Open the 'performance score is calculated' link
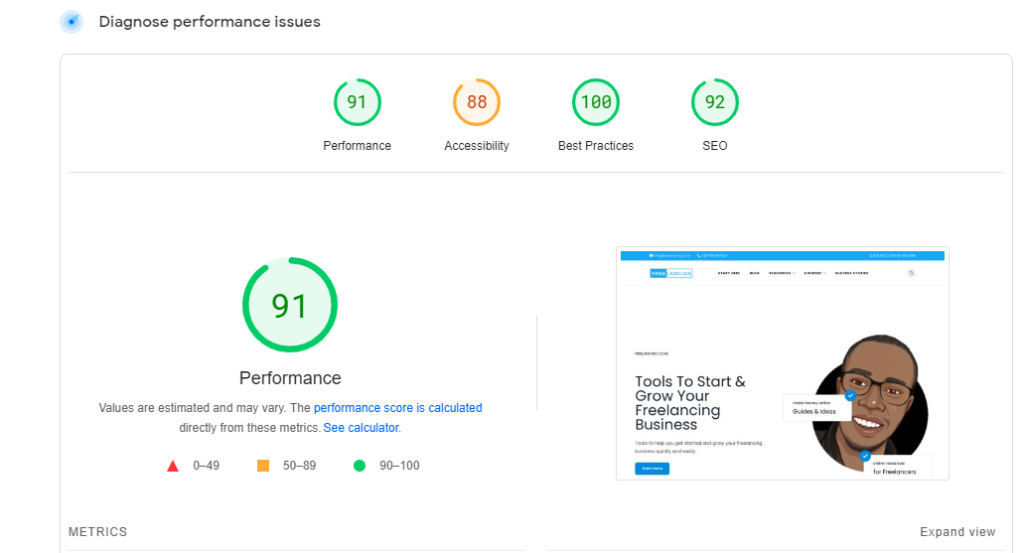1024x553 pixels. click(x=398, y=408)
